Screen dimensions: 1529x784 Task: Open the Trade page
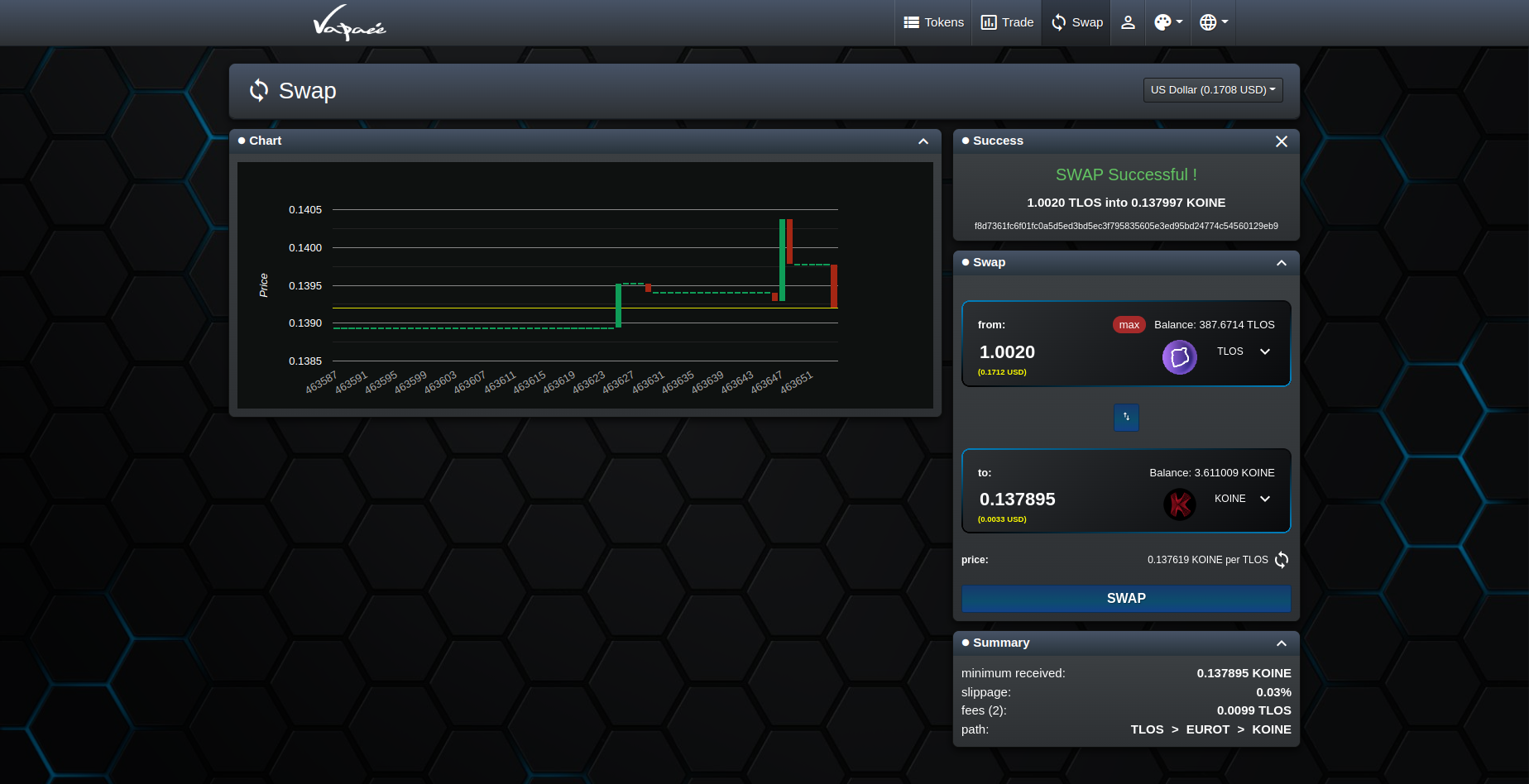[1007, 22]
